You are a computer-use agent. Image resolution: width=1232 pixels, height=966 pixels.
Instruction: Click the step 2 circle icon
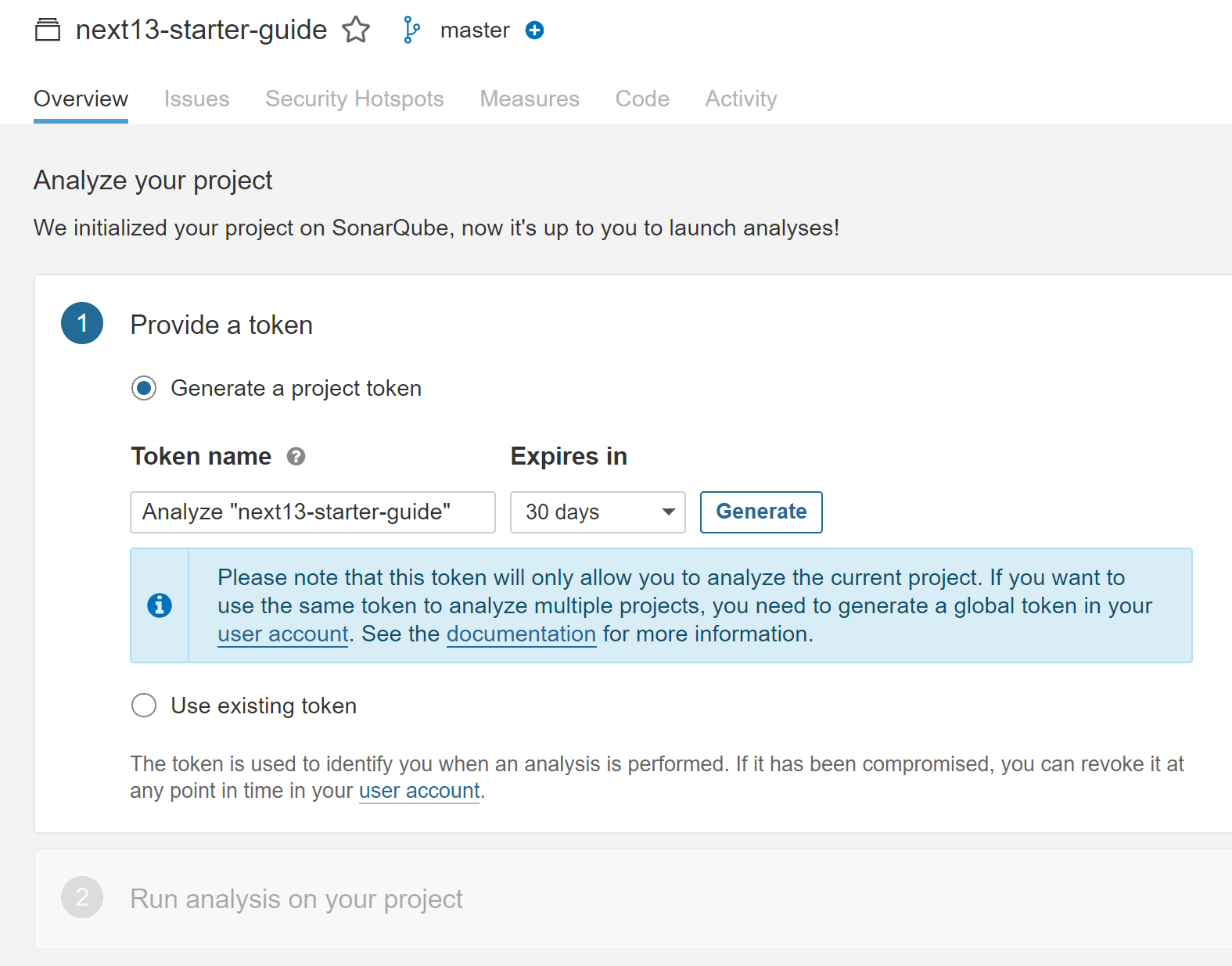[81, 897]
